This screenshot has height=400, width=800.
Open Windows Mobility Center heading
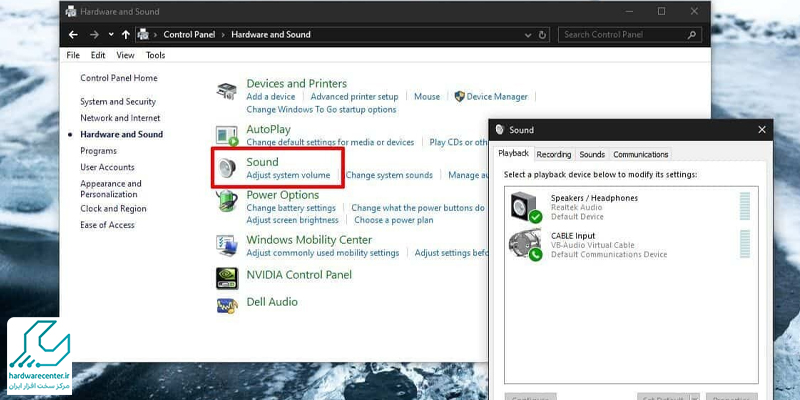[309, 240]
